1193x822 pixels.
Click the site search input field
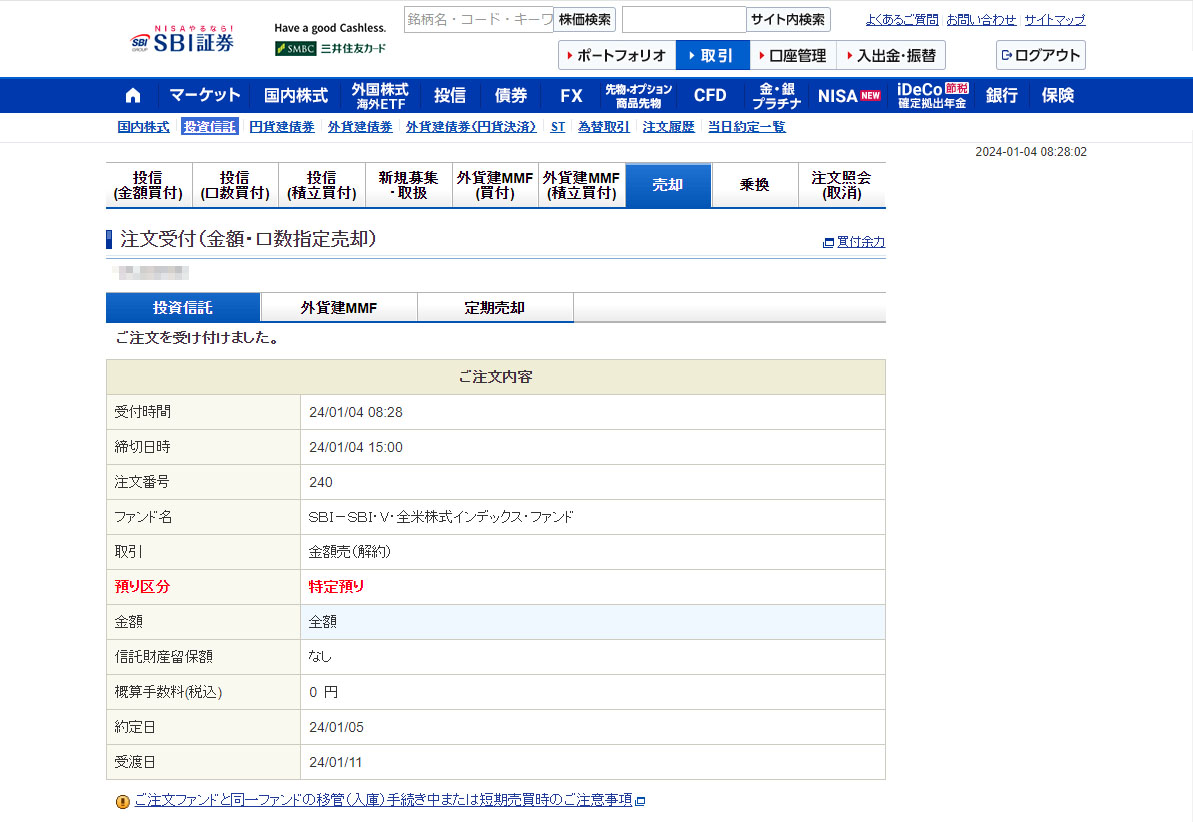(x=683, y=20)
